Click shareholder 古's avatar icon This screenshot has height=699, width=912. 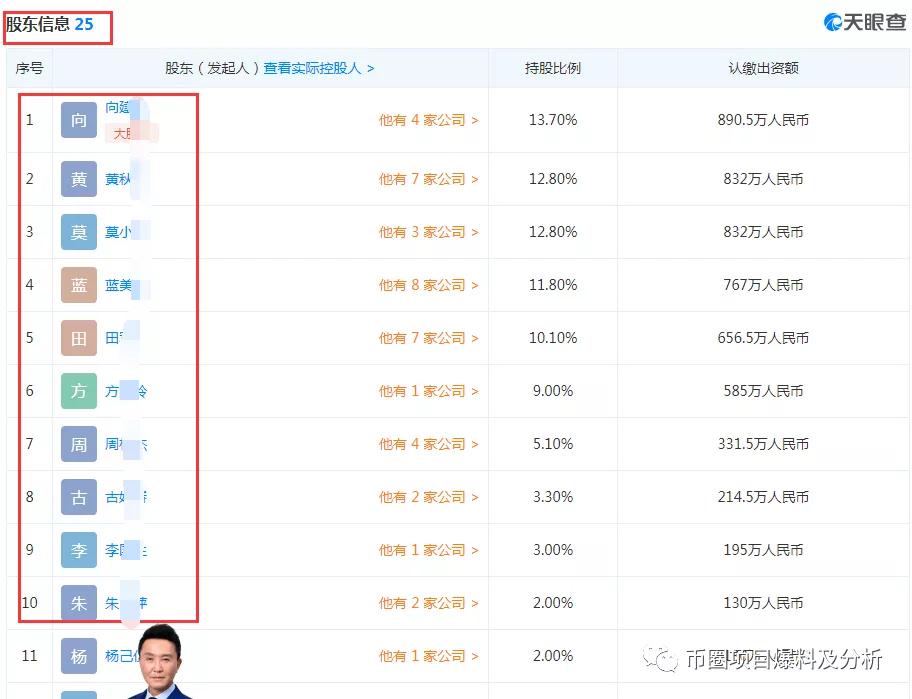pos(78,497)
